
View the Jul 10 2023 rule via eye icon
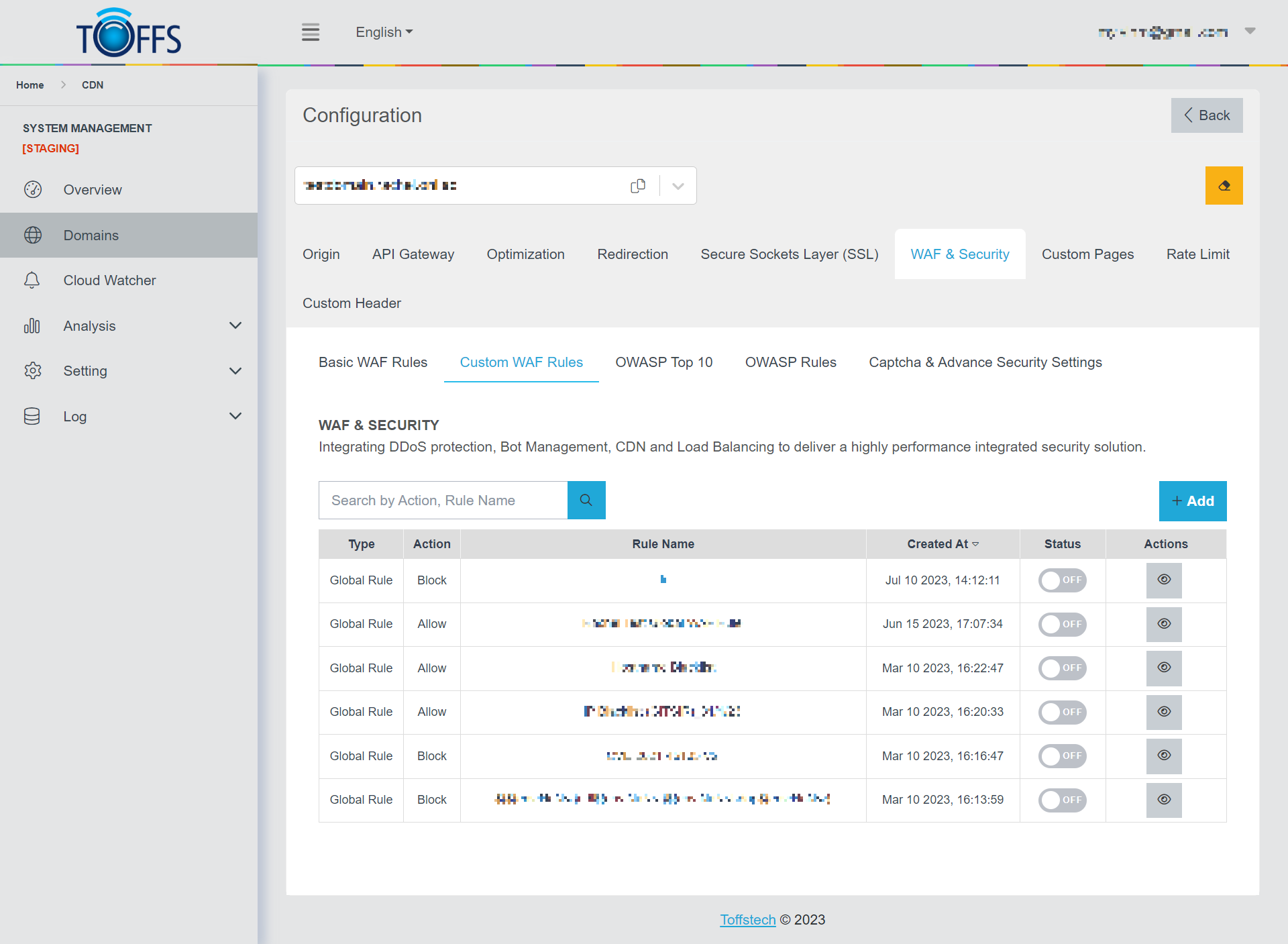1164,580
